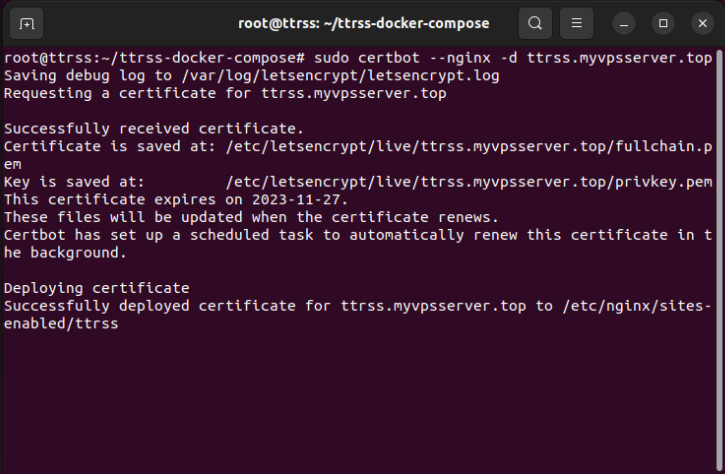The image size is (725, 474).
Task: Open a new terminal tab
Action: point(26,23)
